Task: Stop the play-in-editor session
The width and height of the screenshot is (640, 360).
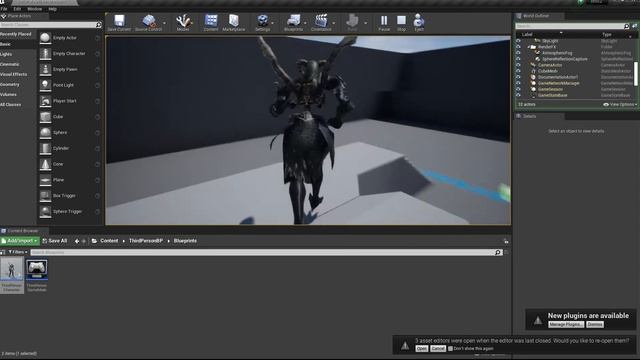Action: 402,20
